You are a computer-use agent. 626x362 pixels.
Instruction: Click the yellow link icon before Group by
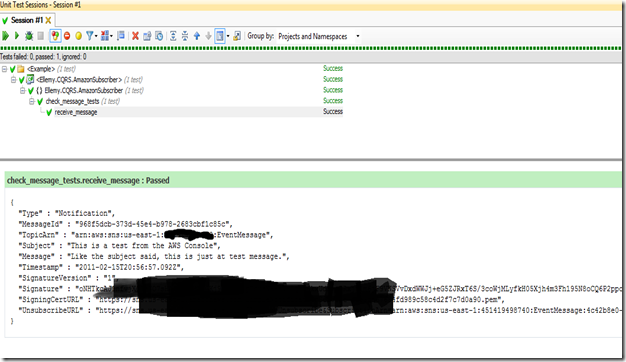click(x=237, y=36)
